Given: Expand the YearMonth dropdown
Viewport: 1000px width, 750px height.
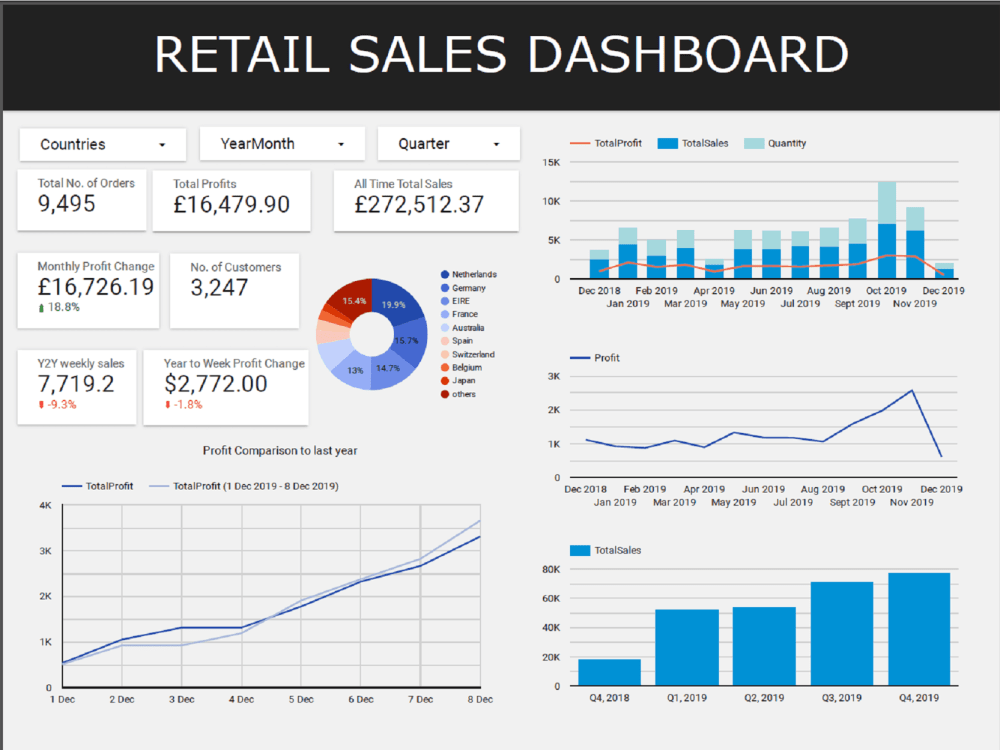Looking at the screenshot, I should (282, 143).
